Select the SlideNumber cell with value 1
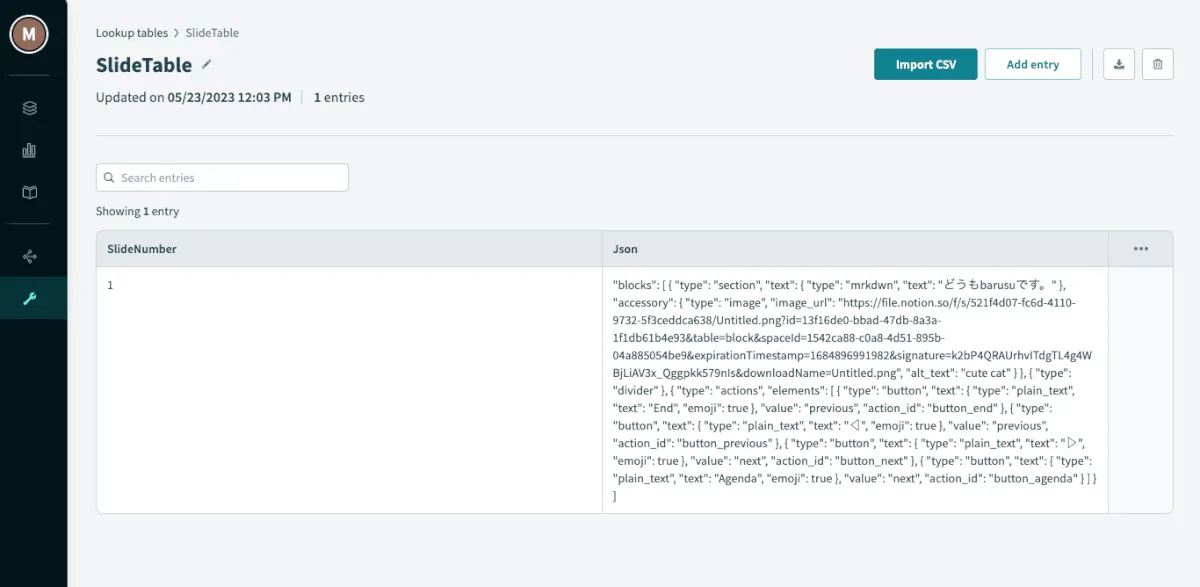1200x587 pixels. (x=111, y=285)
